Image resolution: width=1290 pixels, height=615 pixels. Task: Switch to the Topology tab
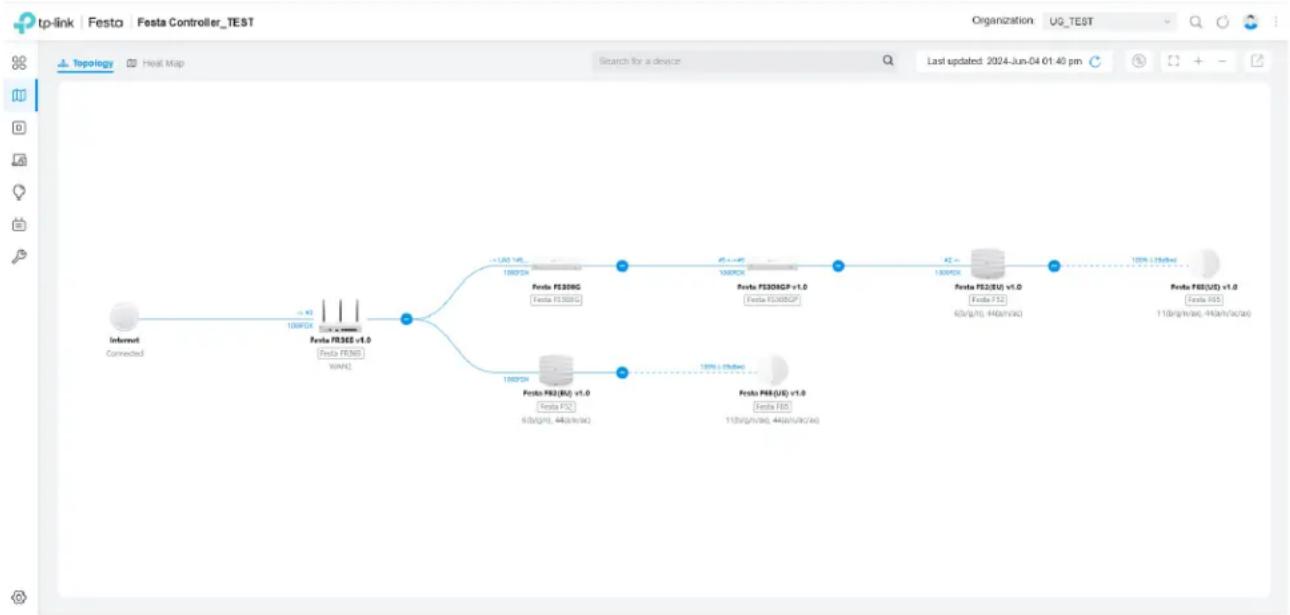(x=86, y=63)
